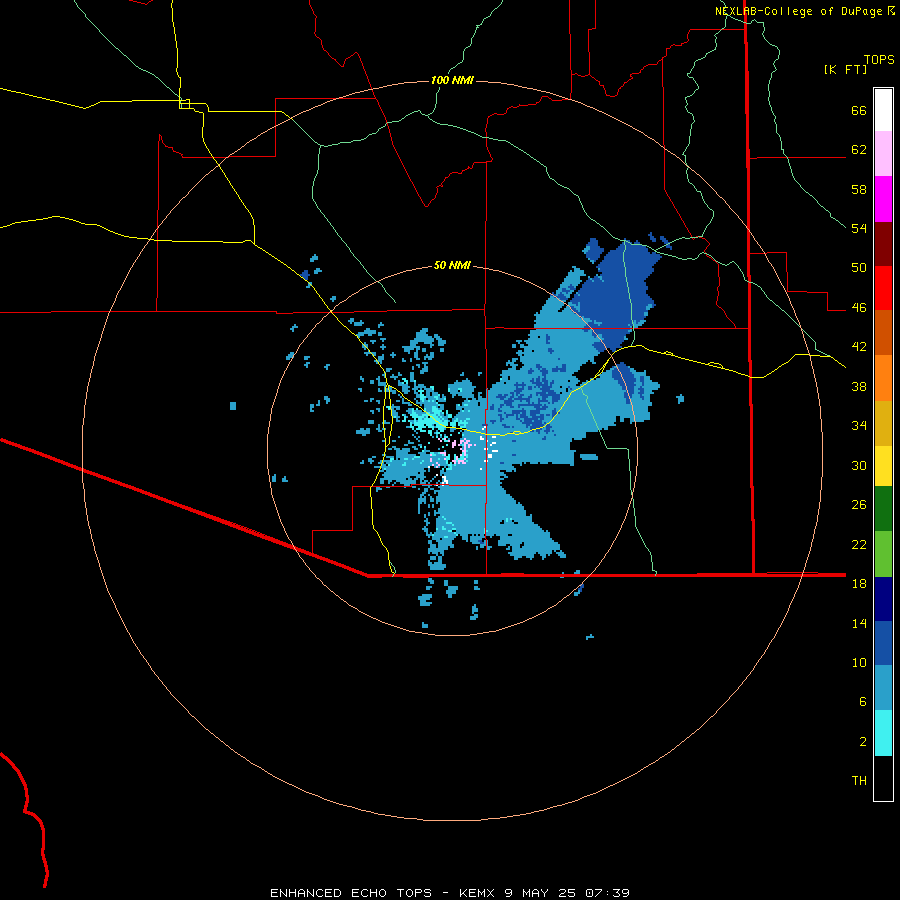Image resolution: width=900 pixels, height=900 pixels.
Task: Click the legend value 2
Action: pos(863,742)
